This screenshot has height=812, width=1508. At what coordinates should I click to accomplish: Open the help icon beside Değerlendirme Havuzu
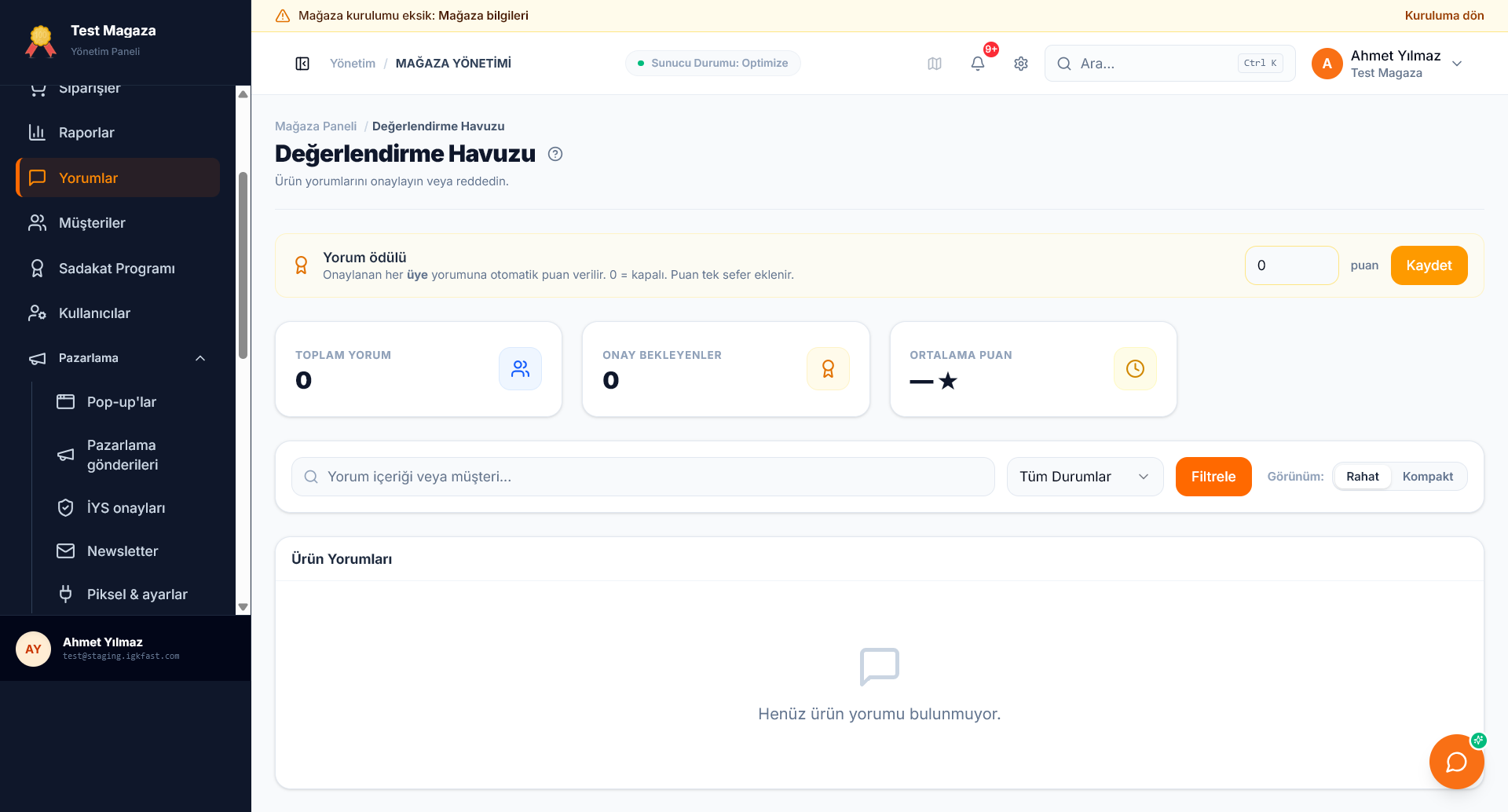pos(555,154)
